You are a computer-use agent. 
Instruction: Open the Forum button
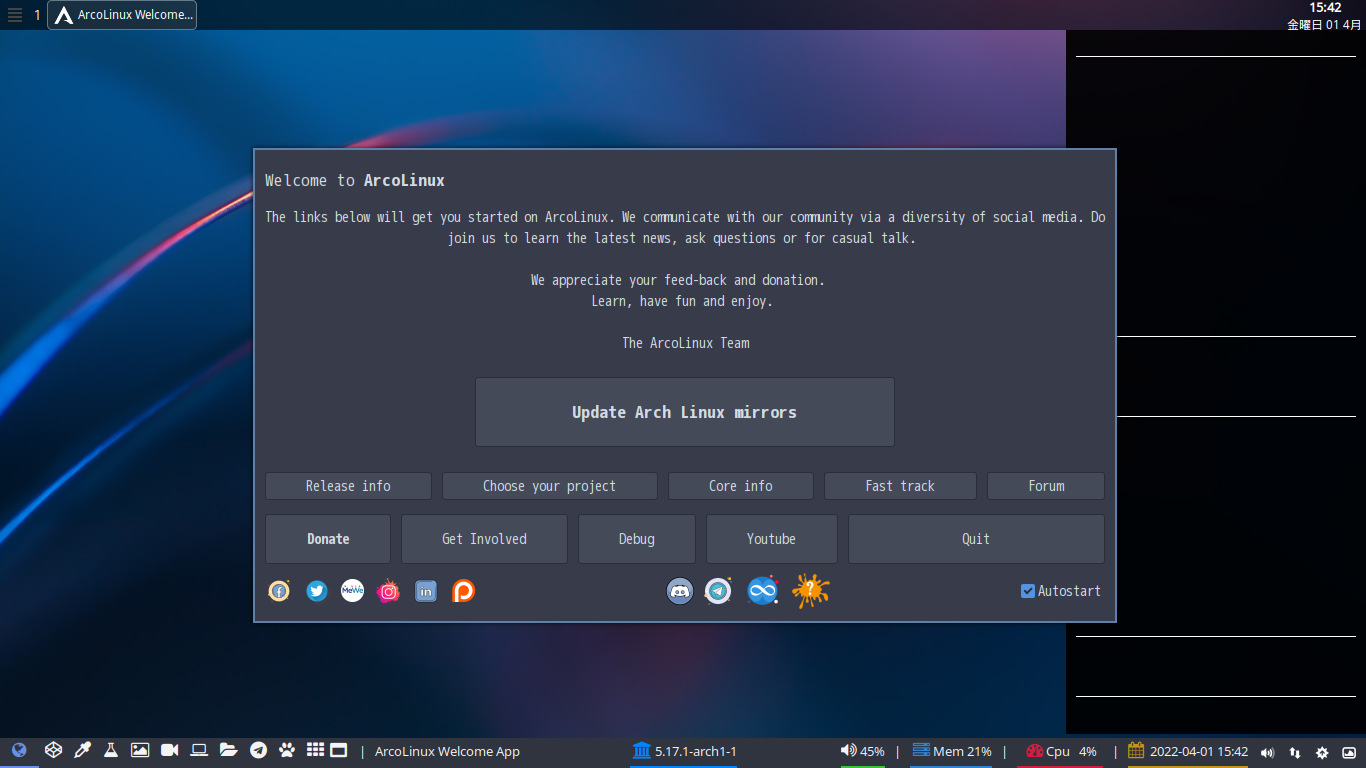point(1046,486)
